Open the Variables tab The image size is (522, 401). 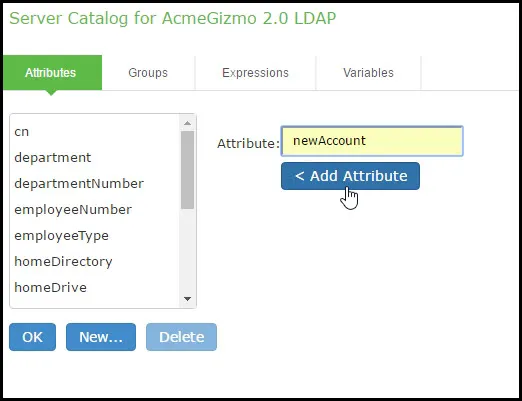point(368,73)
